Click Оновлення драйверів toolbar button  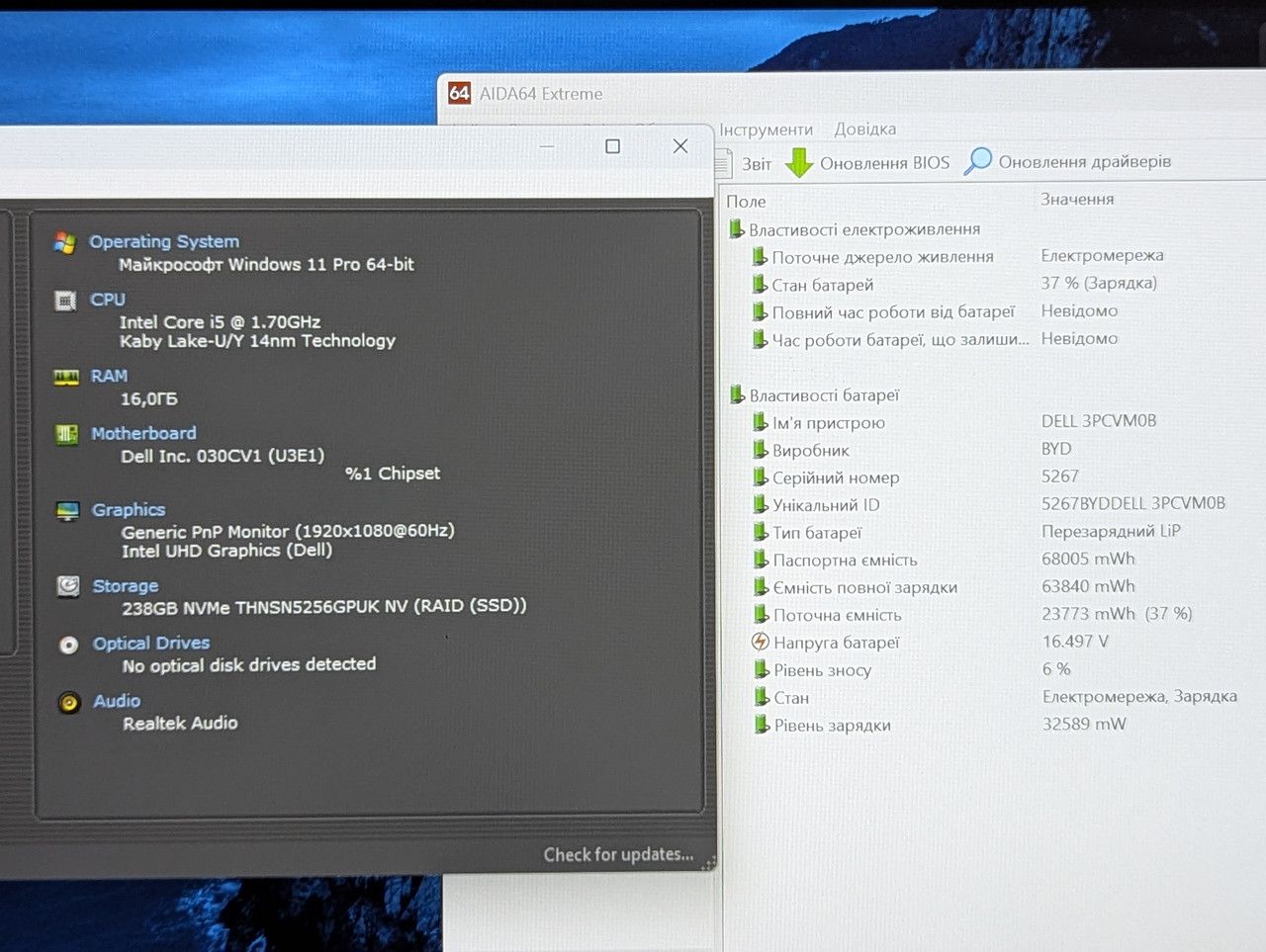(1068, 161)
